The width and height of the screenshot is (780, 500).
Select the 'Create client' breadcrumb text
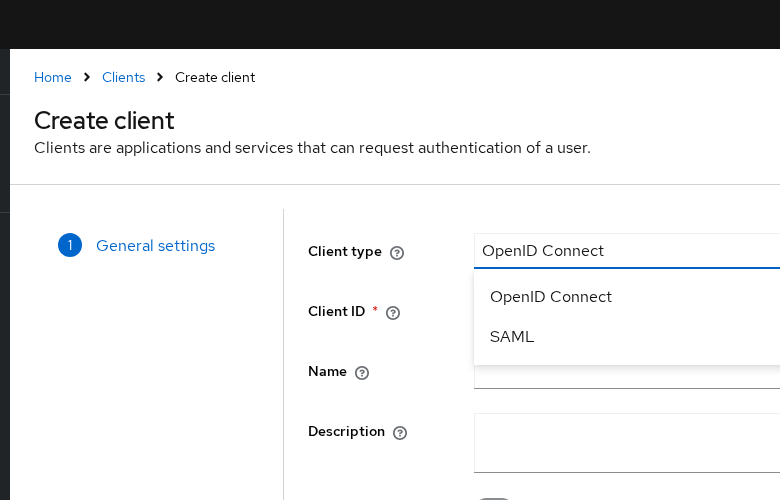coord(215,77)
